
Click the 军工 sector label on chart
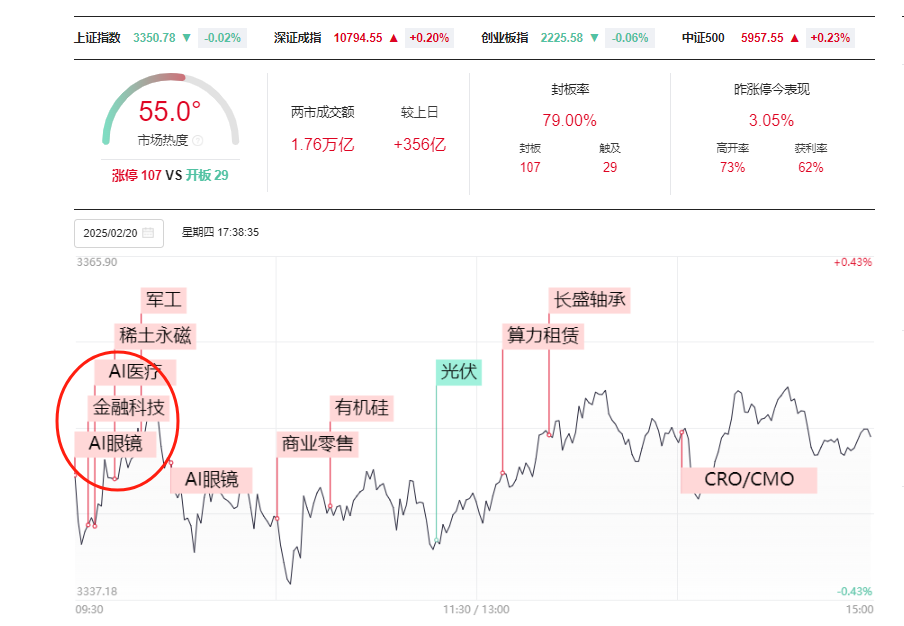164,300
